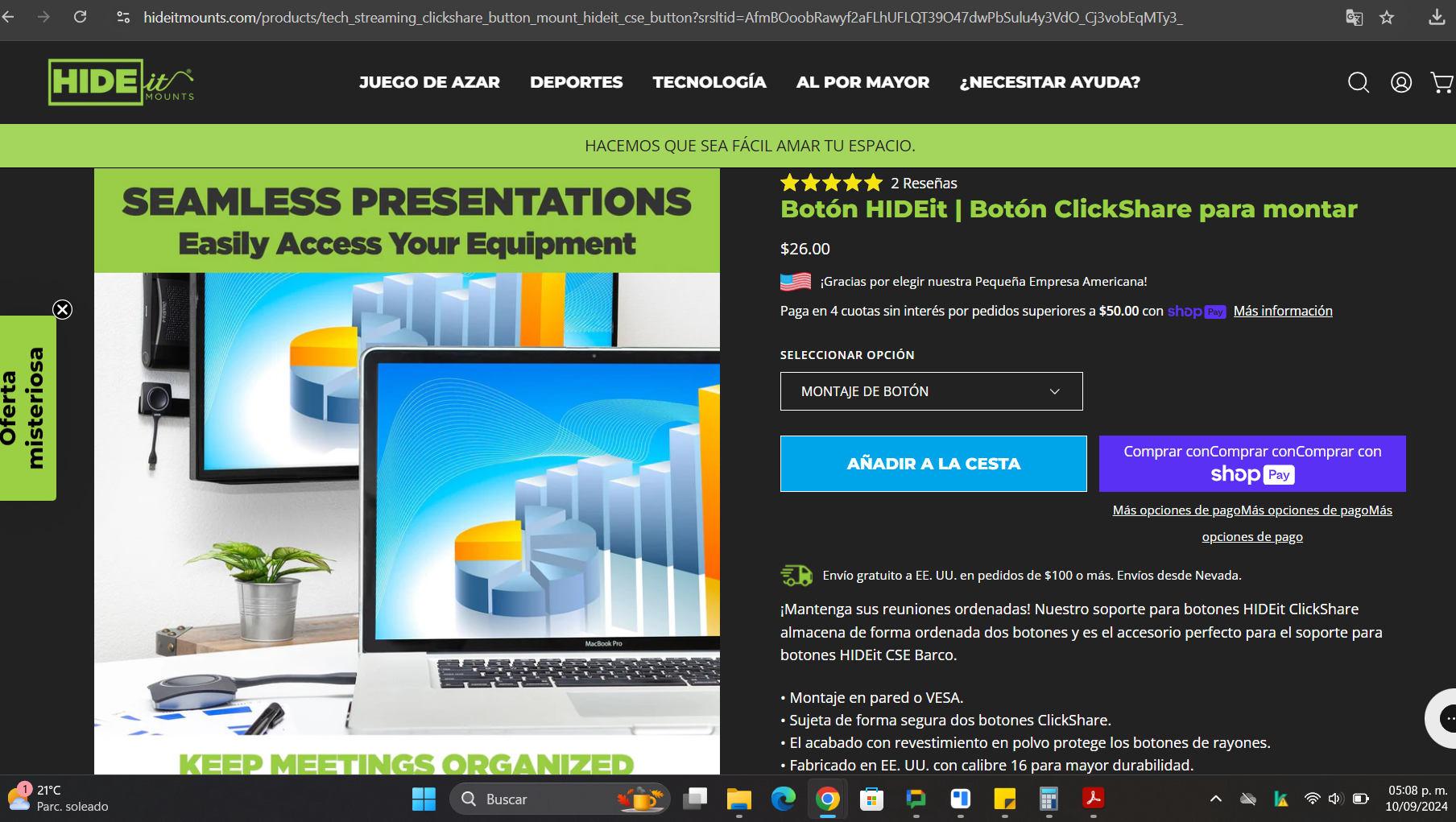Open the Calculator from the taskbar
Image resolution: width=1456 pixels, height=822 pixels.
tap(1048, 799)
